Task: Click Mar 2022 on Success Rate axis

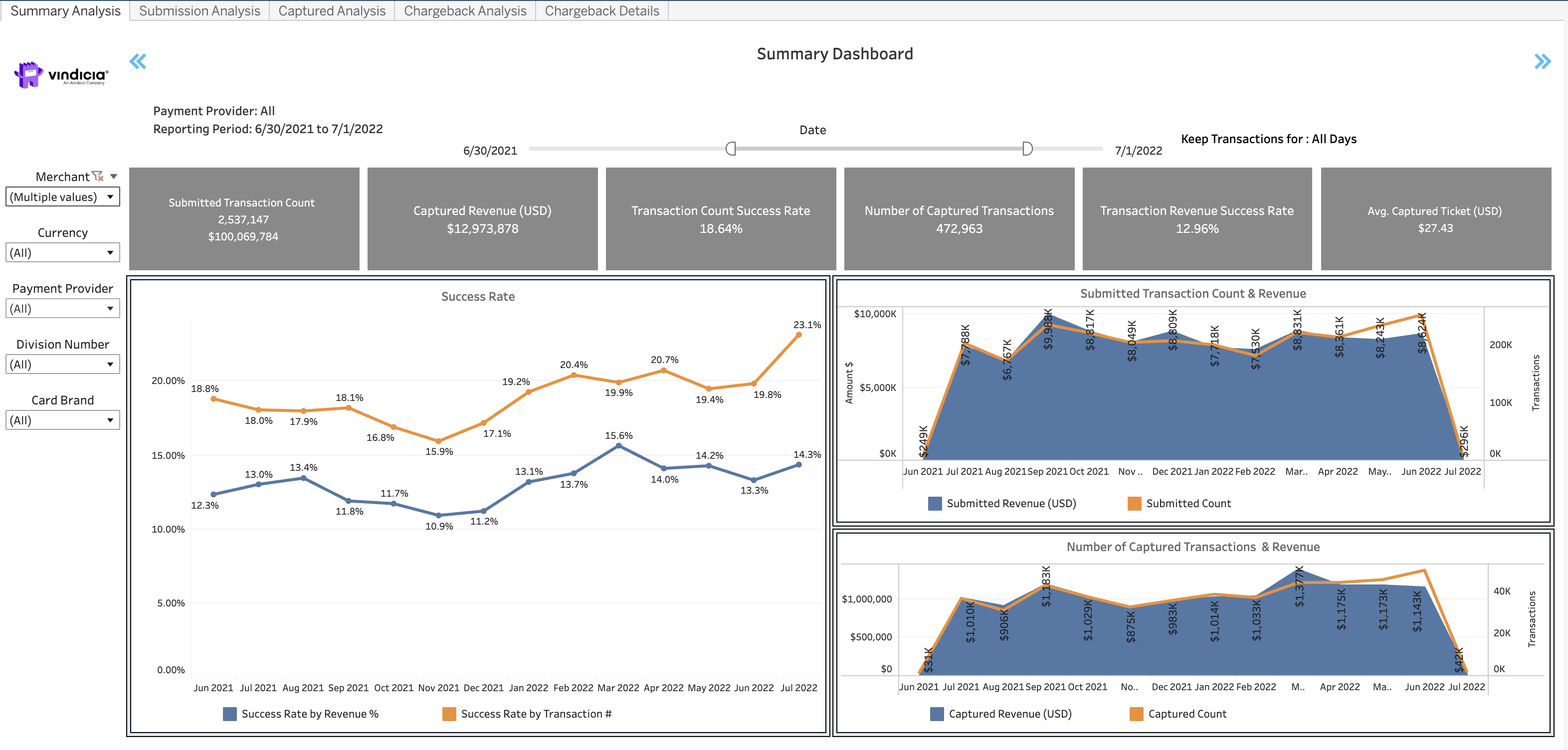Action: [x=618, y=687]
